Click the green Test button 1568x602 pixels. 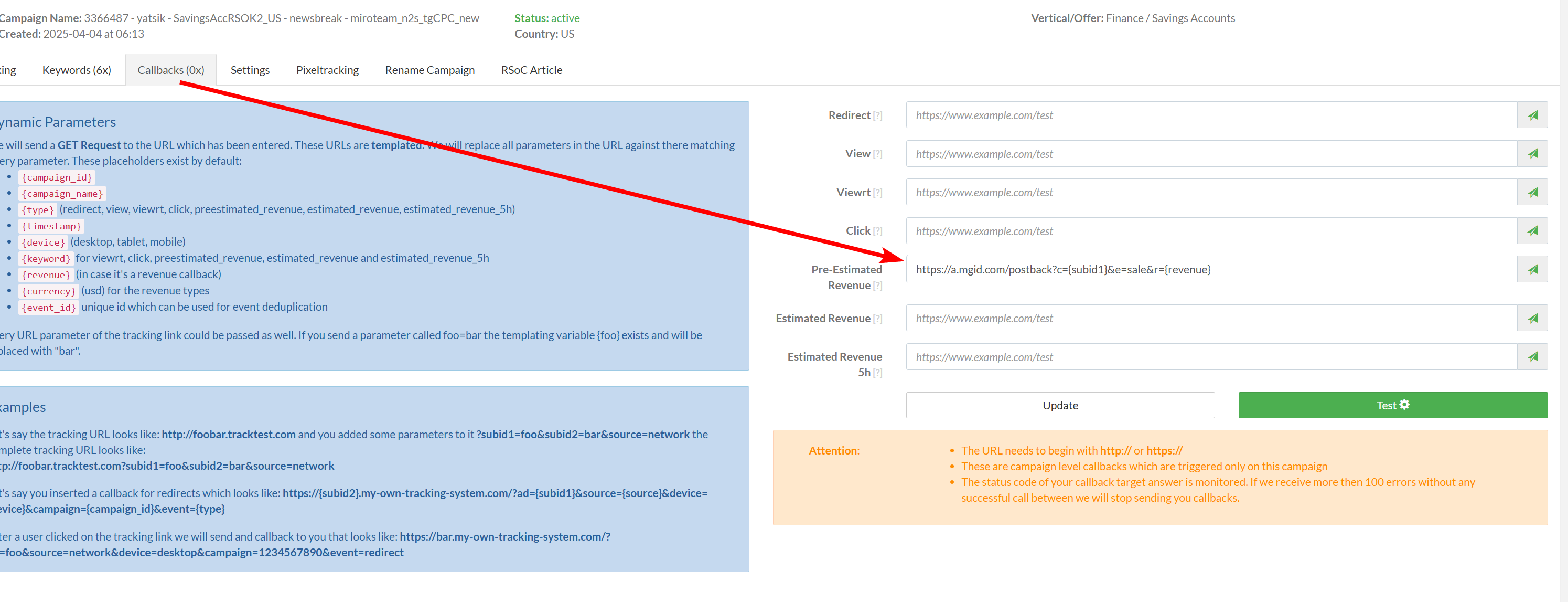[1393, 405]
